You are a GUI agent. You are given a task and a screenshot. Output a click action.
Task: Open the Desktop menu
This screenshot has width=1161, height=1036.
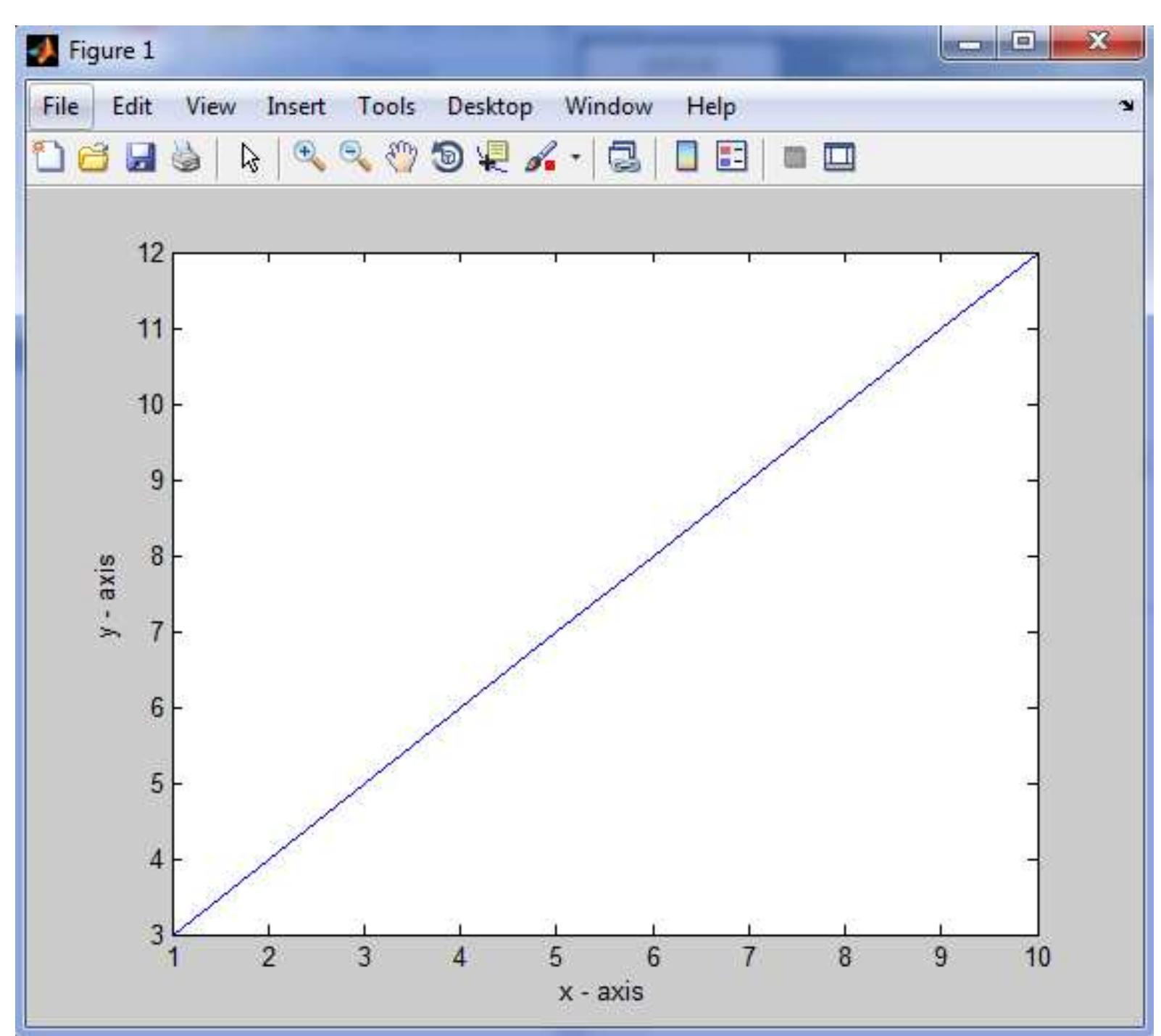[x=490, y=107]
